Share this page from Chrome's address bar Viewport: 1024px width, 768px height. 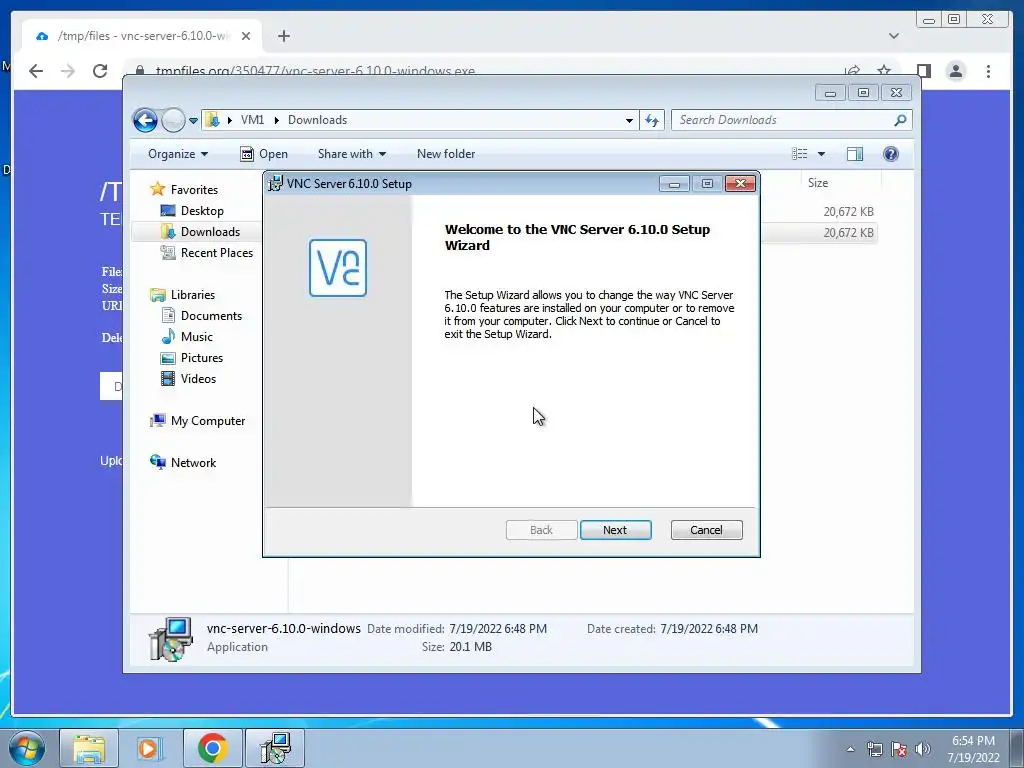852,71
